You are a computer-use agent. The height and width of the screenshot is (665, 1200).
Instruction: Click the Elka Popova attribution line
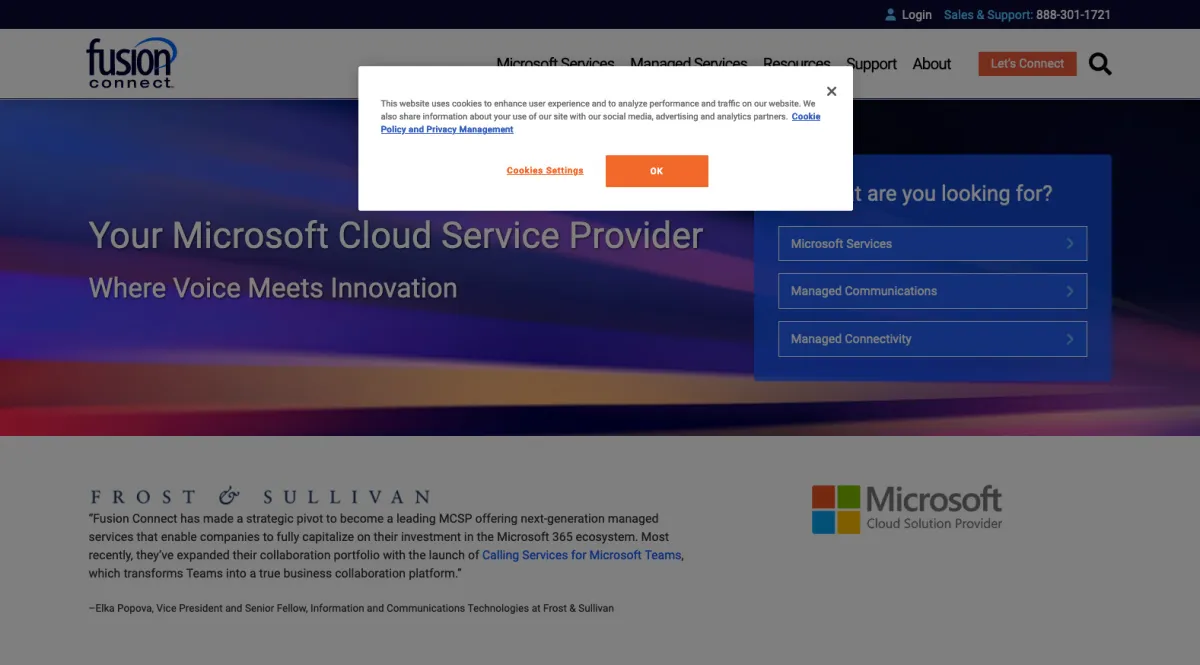click(351, 608)
